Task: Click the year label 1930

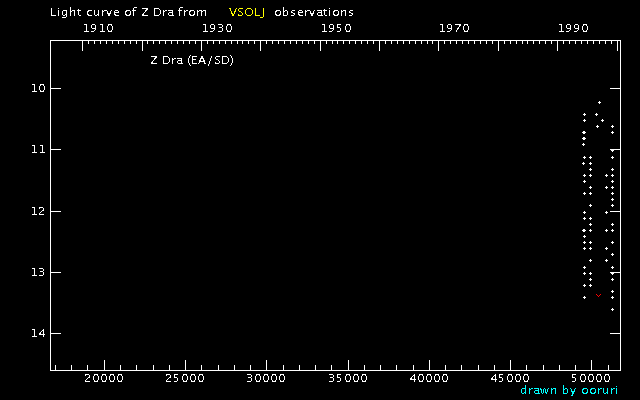Action: click(218, 28)
